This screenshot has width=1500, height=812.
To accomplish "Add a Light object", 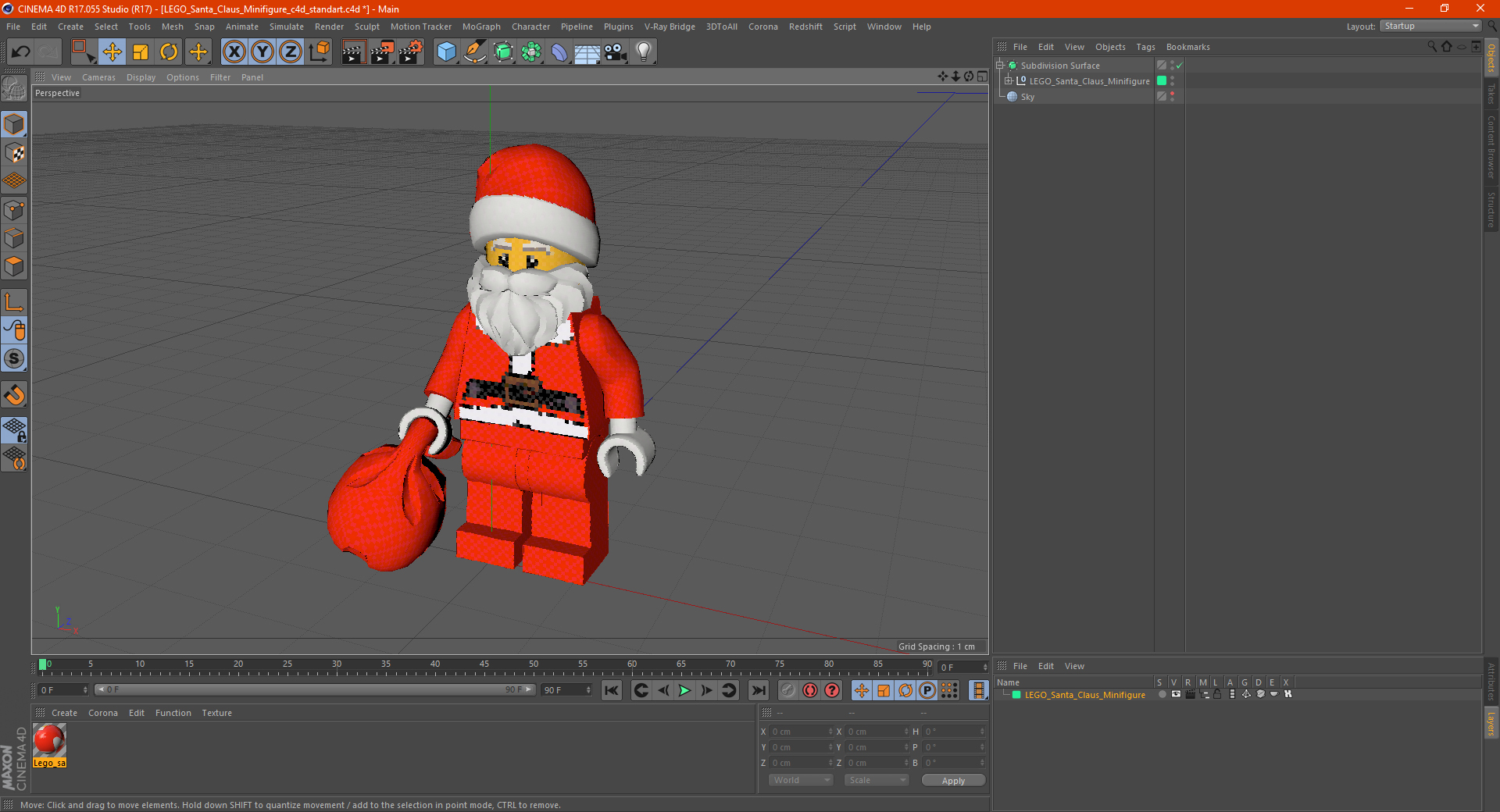I will 643,52.
